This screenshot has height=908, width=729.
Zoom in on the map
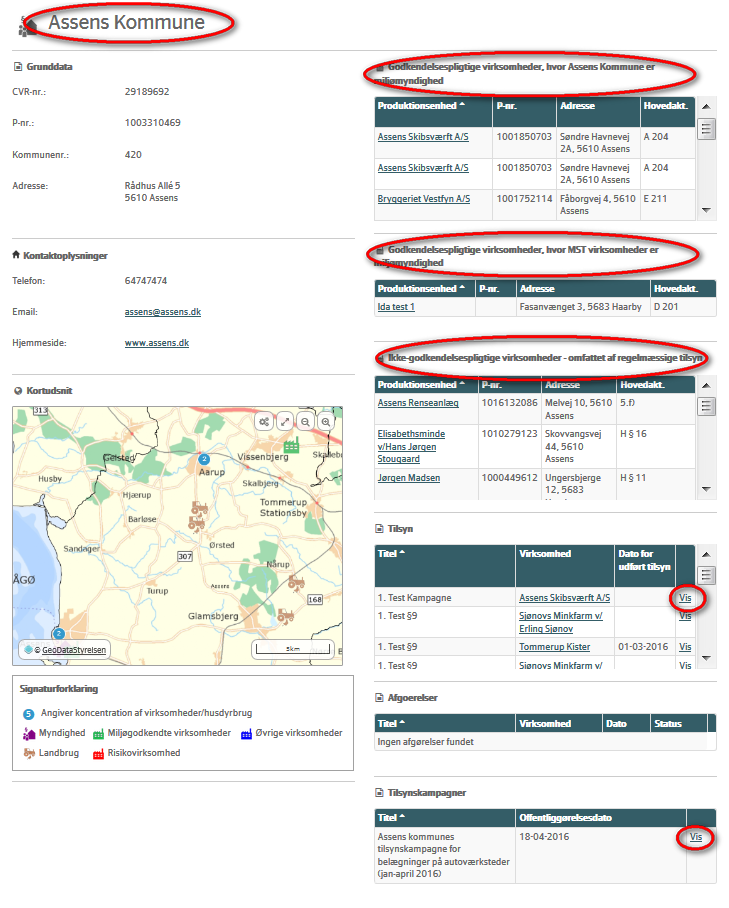click(x=326, y=422)
